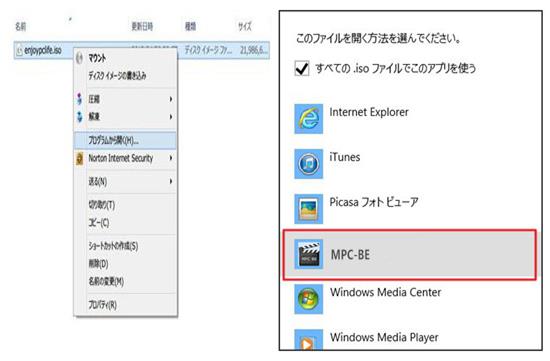Click the enjoypclife.iso file icon
This screenshot has height=361, width=550.
point(20,51)
